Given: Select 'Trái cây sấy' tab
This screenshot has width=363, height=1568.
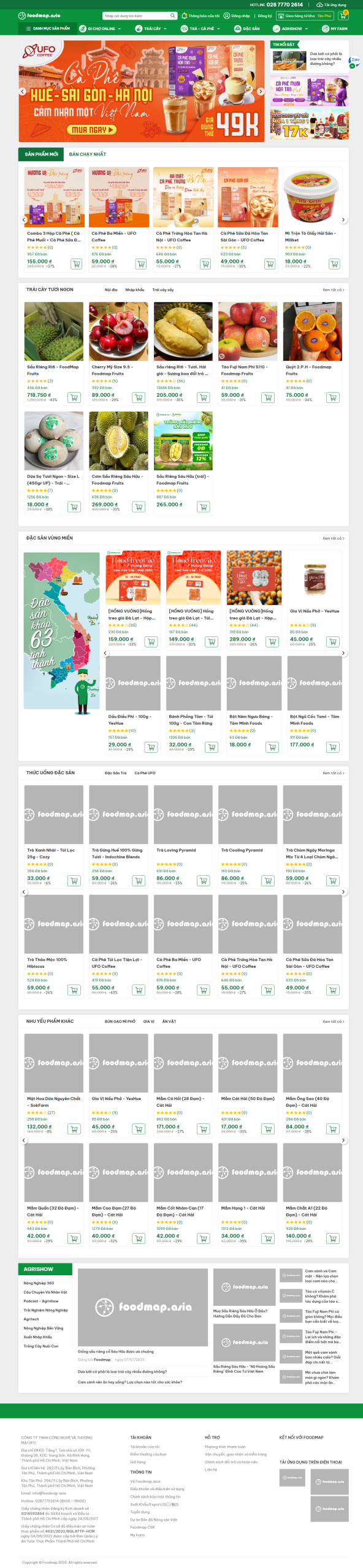Looking at the screenshot, I should (x=163, y=290).
